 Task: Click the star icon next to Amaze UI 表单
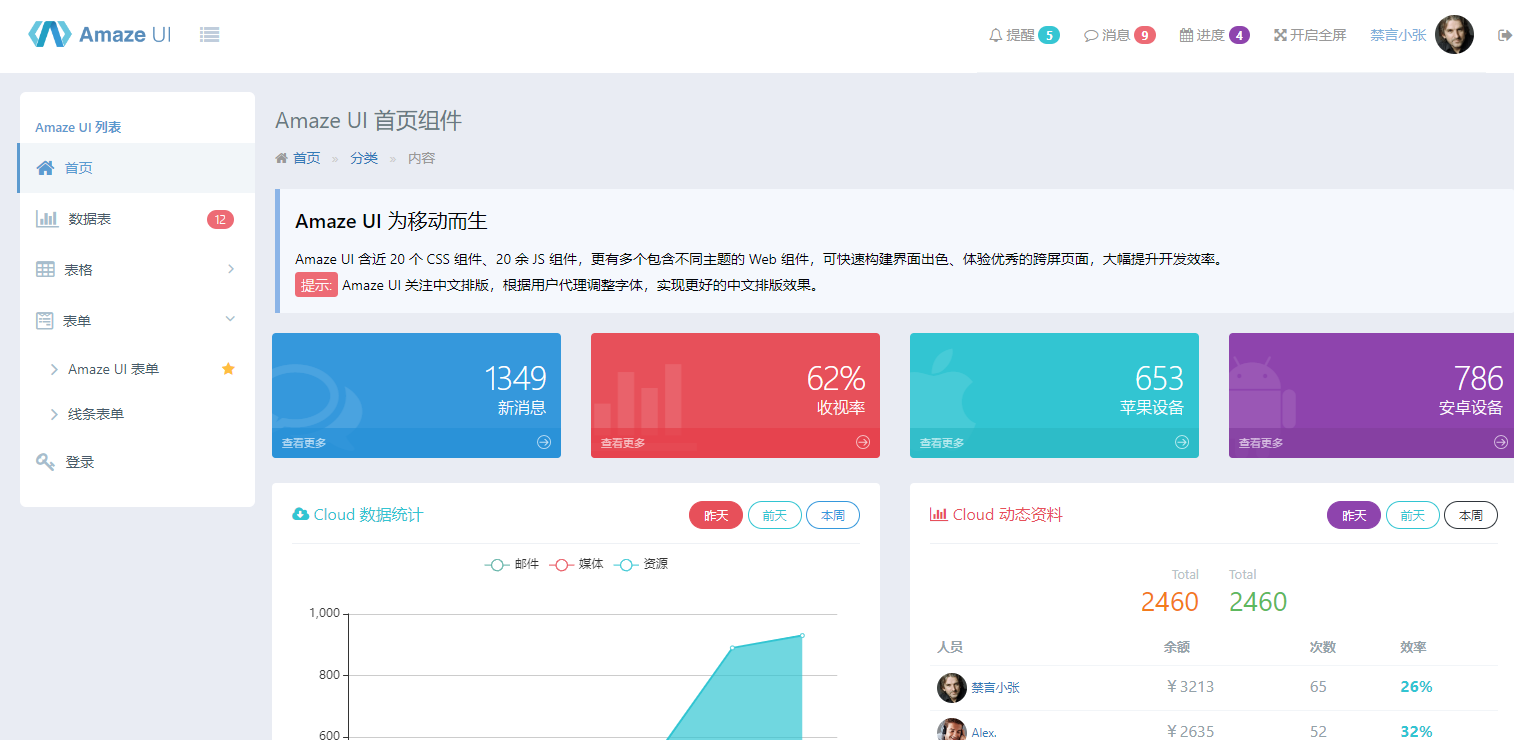228,369
